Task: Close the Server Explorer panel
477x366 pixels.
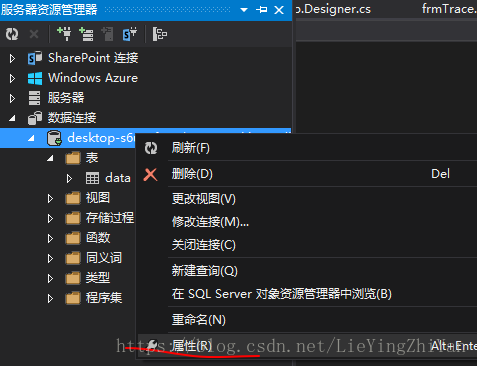Action: coord(279,10)
